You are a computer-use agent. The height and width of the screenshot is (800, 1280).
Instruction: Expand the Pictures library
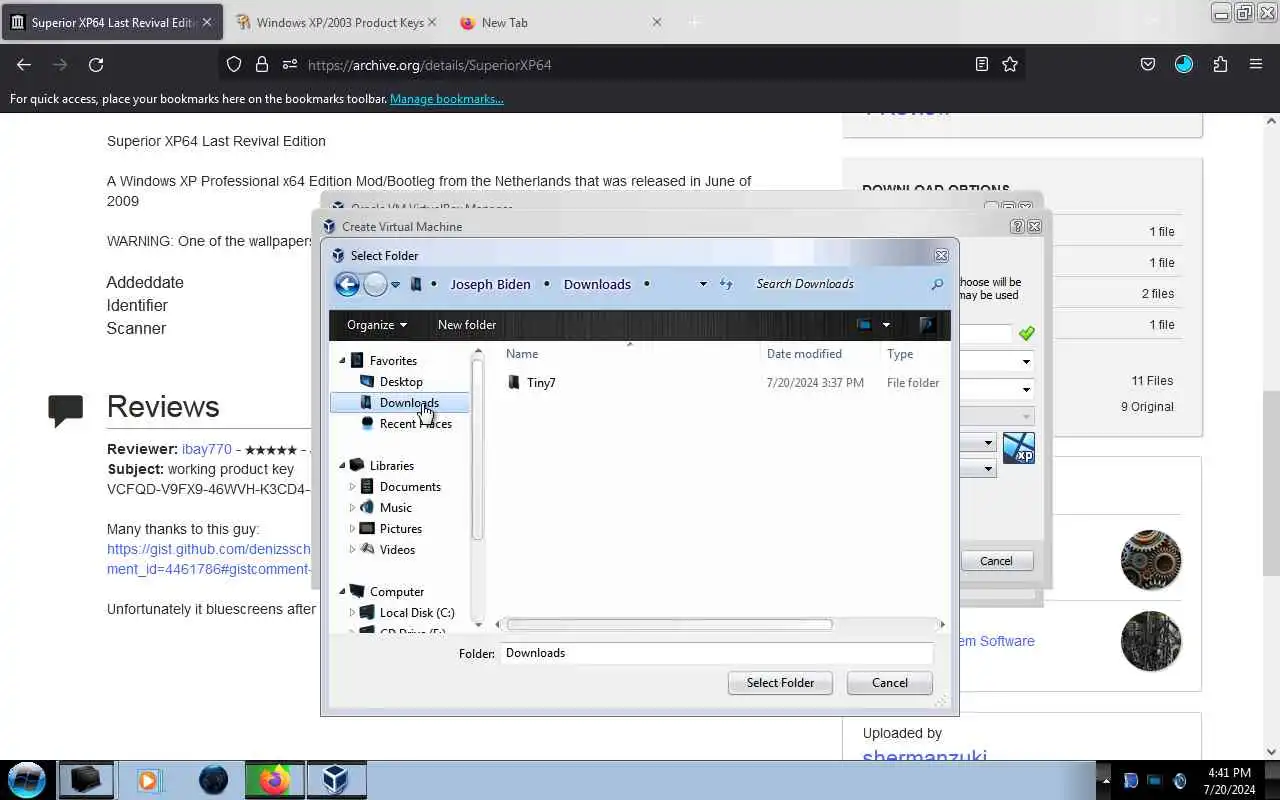coord(352,529)
